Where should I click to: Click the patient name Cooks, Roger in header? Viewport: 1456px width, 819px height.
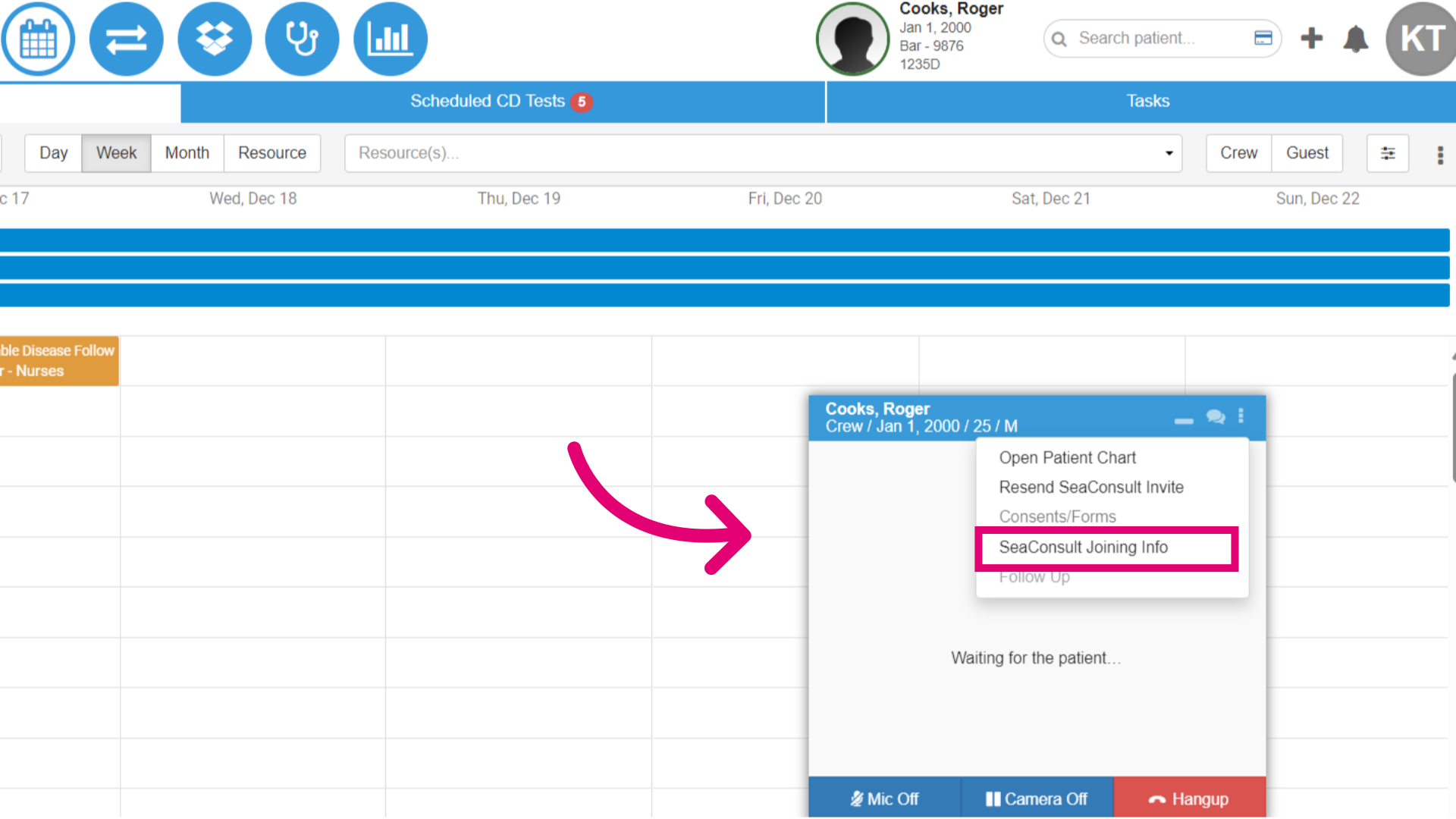point(951,9)
